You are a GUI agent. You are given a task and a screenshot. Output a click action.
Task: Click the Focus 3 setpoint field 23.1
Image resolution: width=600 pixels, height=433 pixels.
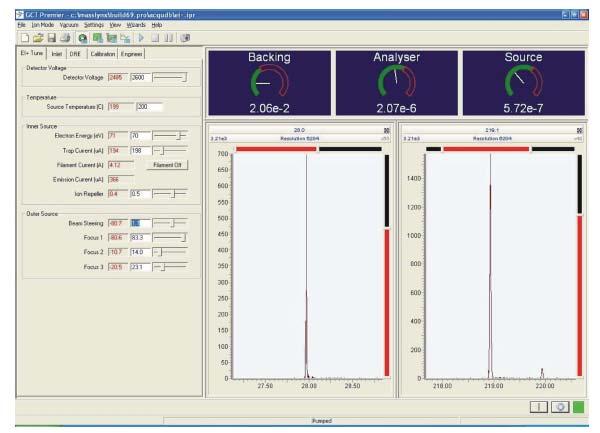(x=140, y=267)
